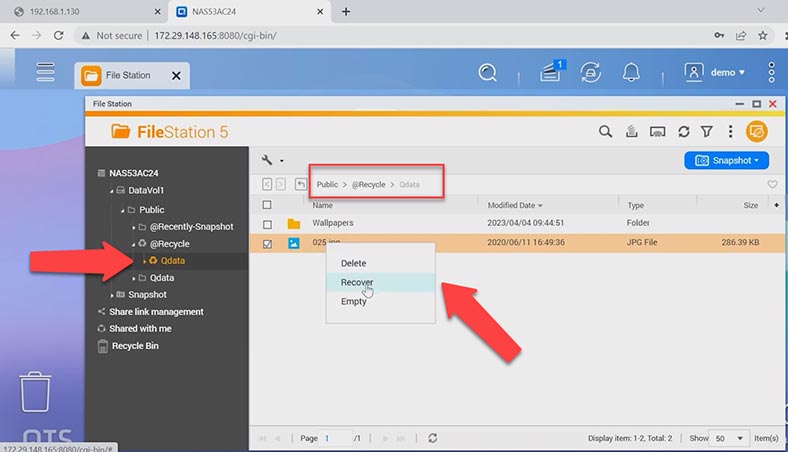Screen dimensions: 788x452
Task: Click the desktop trash can icon
Action: [35, 392]
